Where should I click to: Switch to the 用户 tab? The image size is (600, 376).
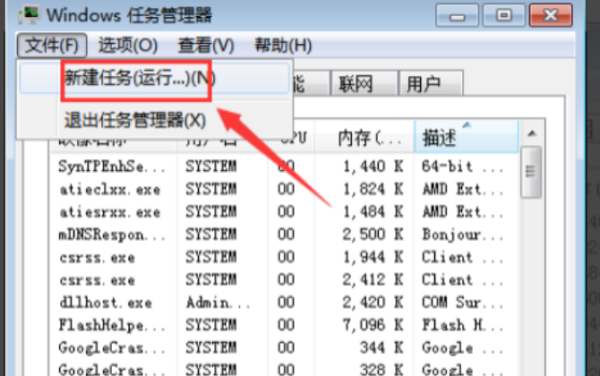431,83
